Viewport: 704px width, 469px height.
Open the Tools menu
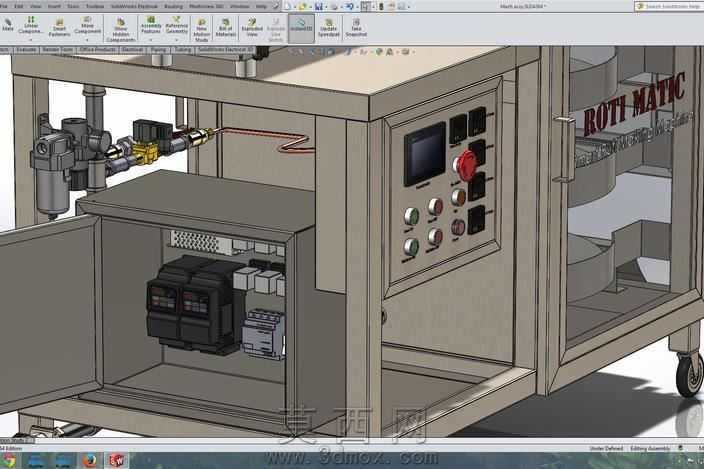click(x=73, y=6)
